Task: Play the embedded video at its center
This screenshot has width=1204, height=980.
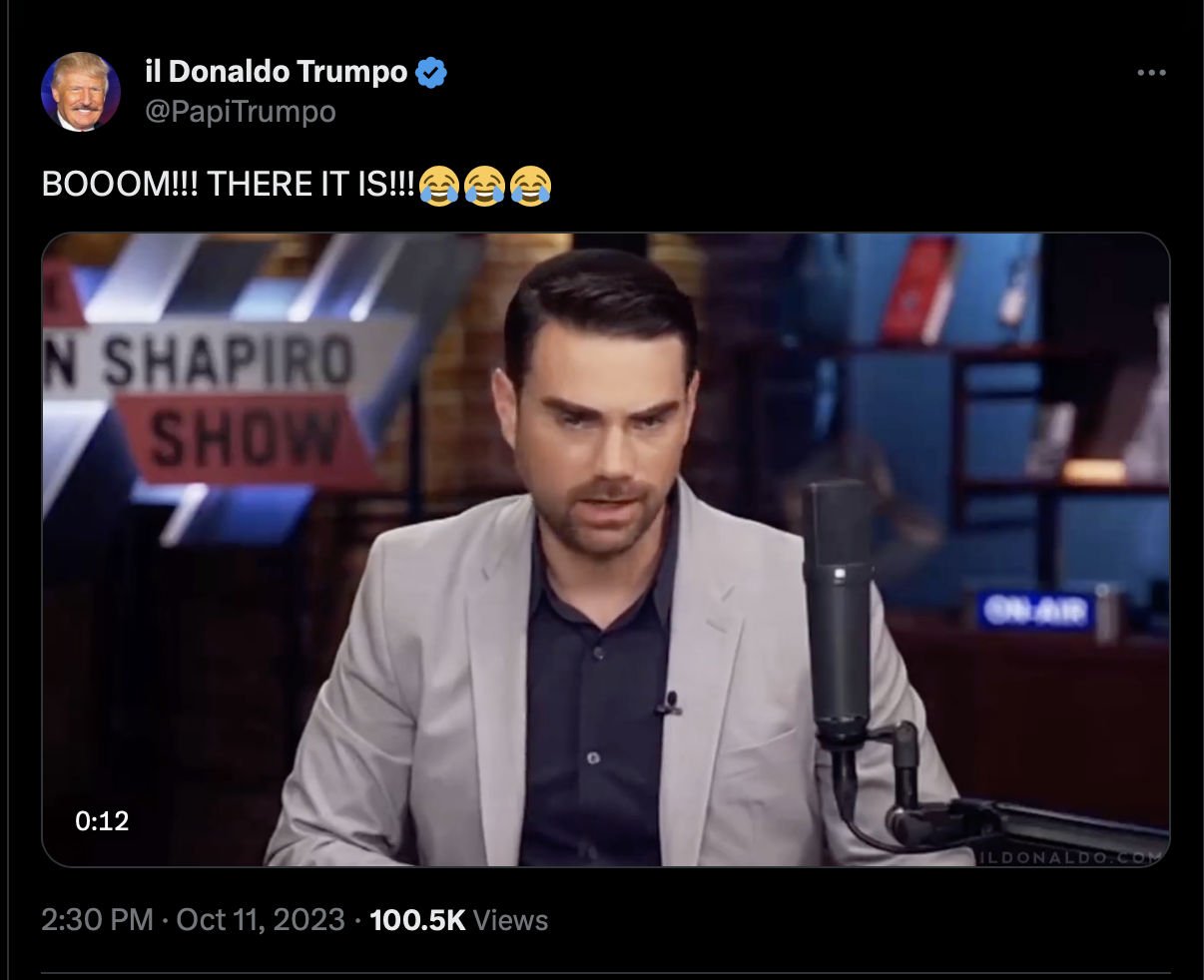Action: pos(605,550)
